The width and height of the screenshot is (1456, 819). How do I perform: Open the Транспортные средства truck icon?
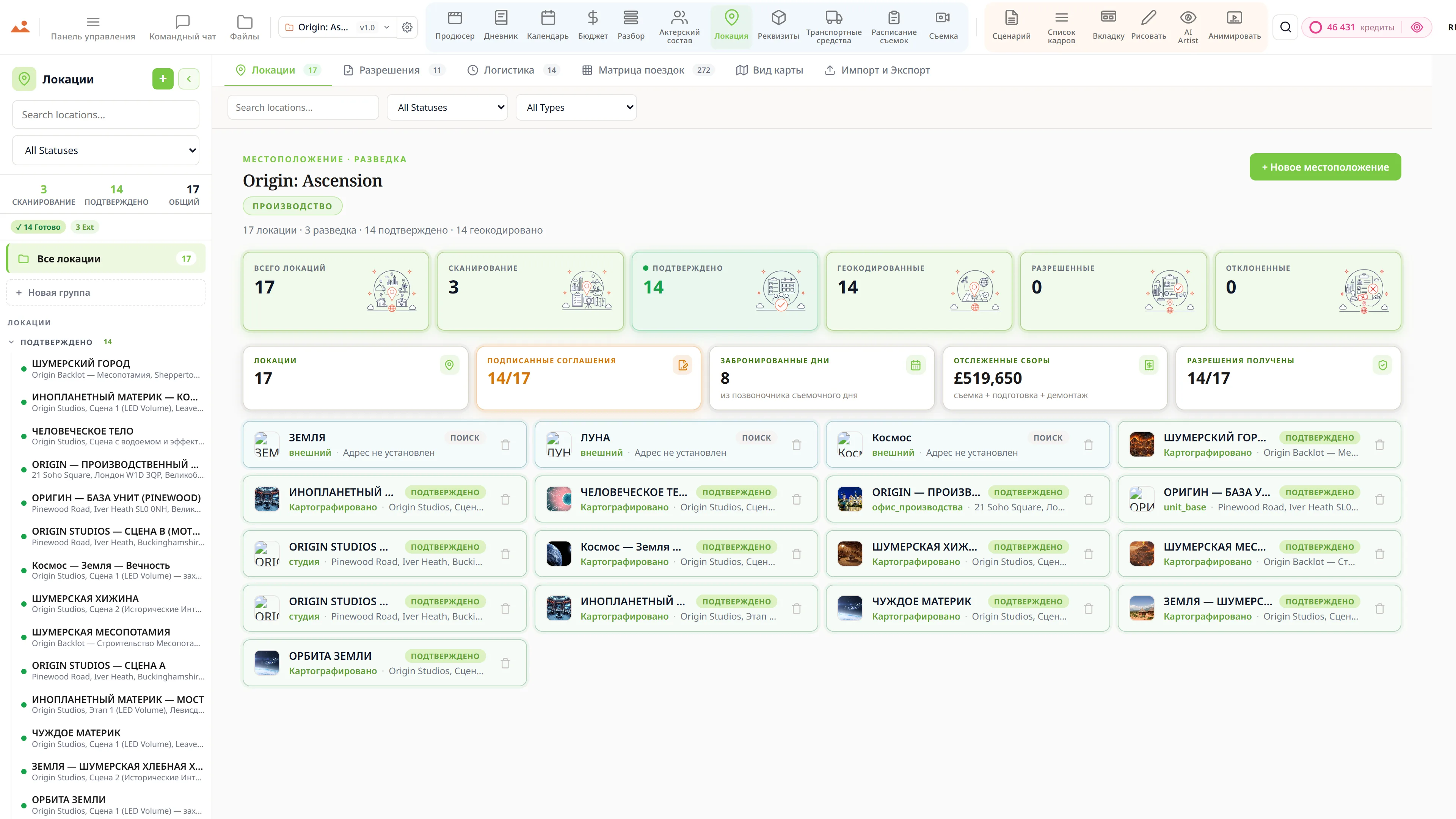[x=834, y=17]
